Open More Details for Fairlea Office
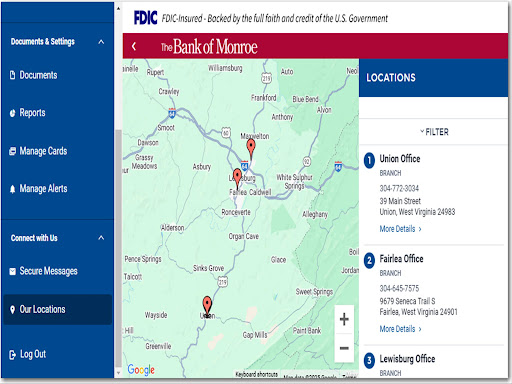 click(x=400, y=329)
